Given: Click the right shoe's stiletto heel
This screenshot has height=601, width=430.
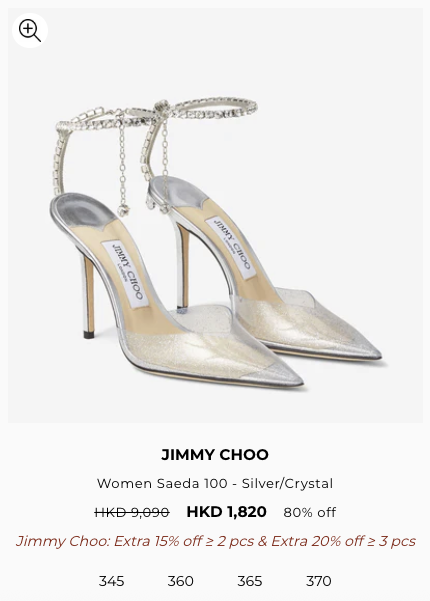Looking at the screenshot, I should [x=183, y=266].
